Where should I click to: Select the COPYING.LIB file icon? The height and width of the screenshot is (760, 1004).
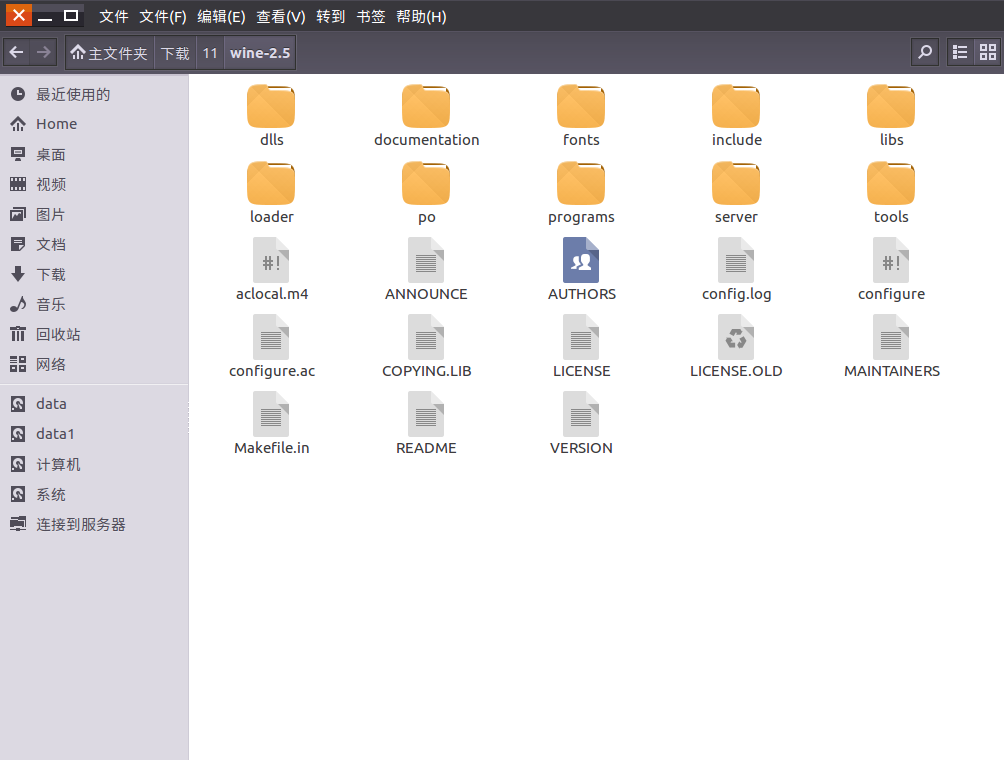(x=426, y=337)
